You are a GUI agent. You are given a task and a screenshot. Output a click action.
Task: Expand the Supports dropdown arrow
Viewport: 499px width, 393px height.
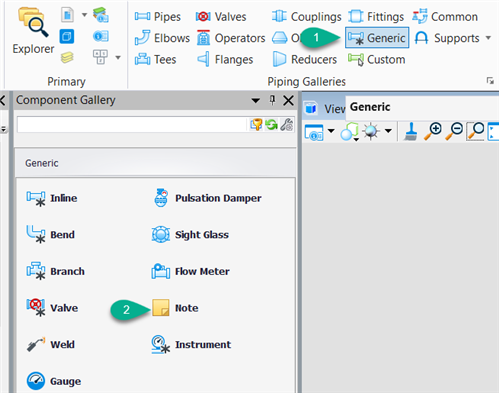pyautogui.click(x=488, y=38)
